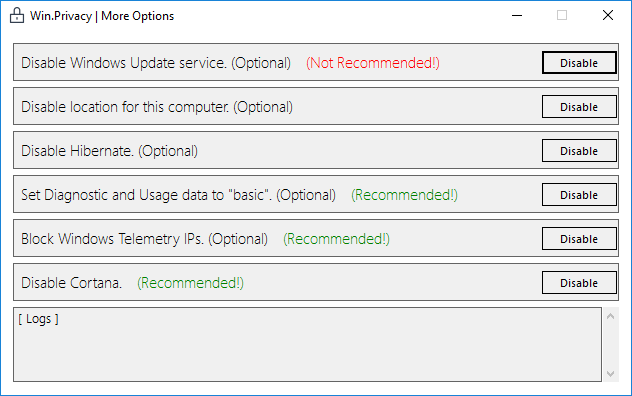Image resolution: width=632 pixels, height=396 pixels.
Task: Click the Win.Privacy More Options title text
Action: 102,16
